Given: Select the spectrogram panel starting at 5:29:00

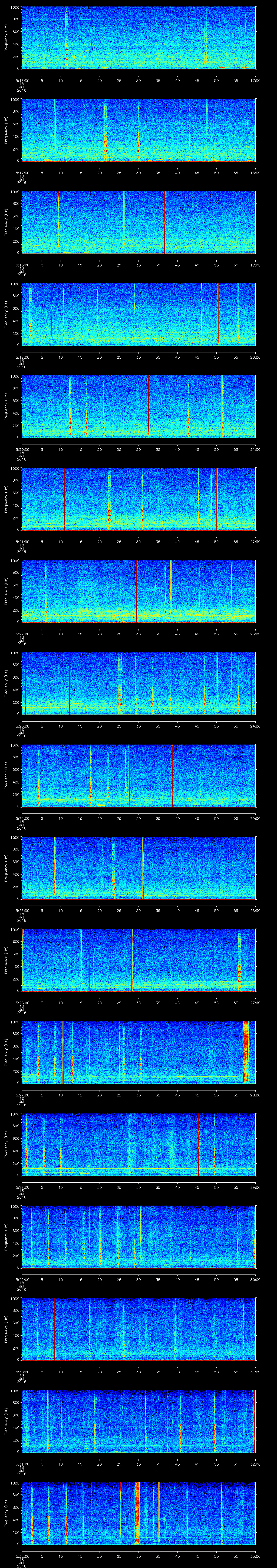Looking at the screenshot, I should 139,1237.
